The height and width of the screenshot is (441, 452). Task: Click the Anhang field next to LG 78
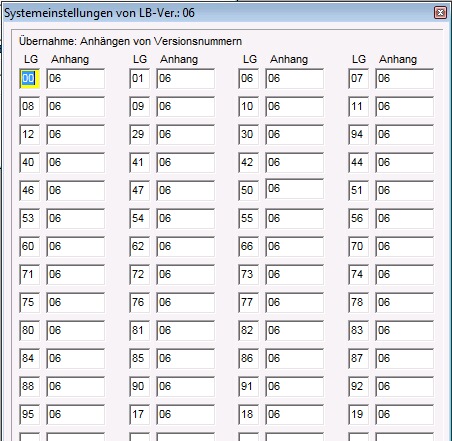[x=404, y=303]
